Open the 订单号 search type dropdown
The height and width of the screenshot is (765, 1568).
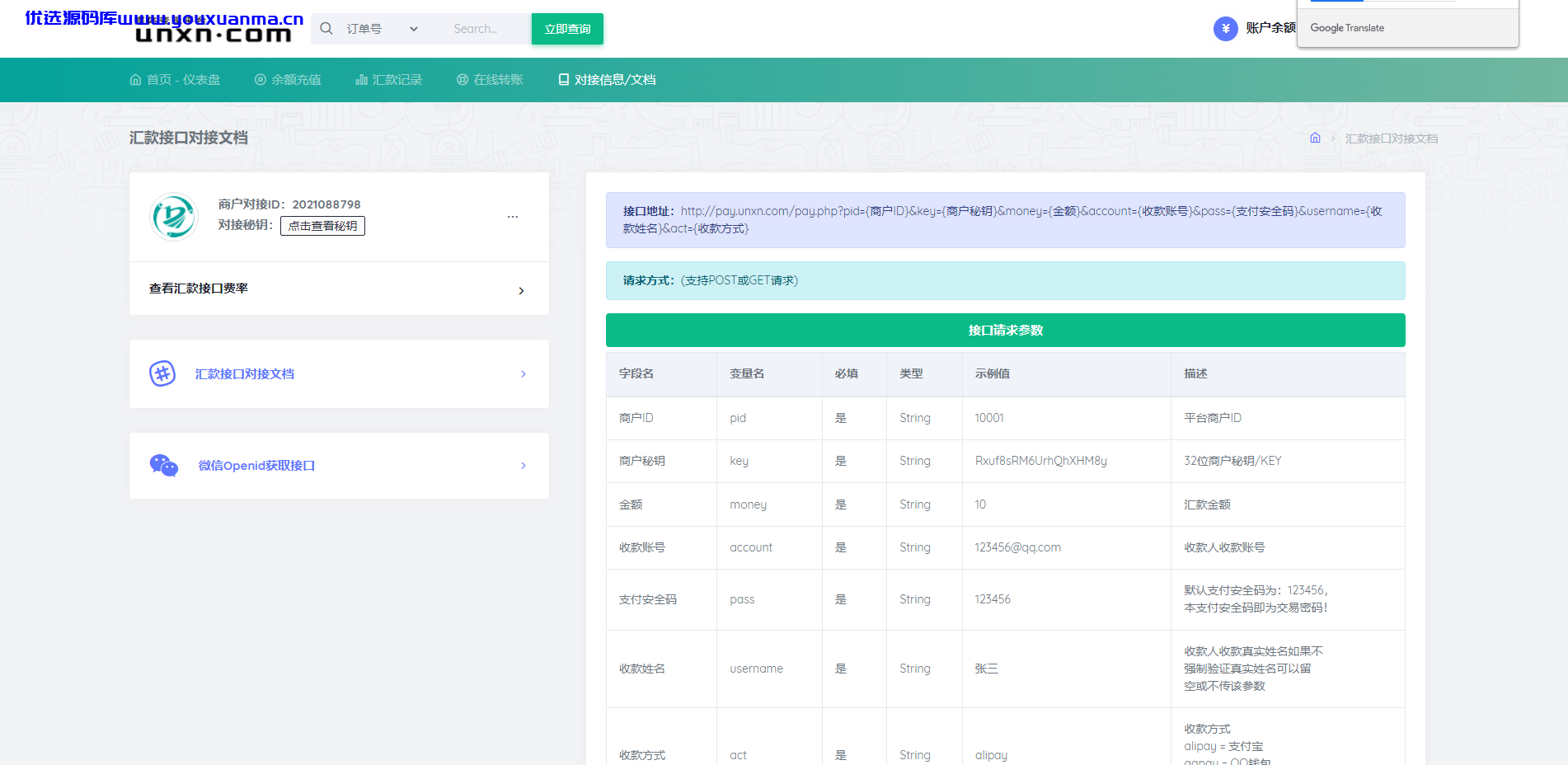381,29
